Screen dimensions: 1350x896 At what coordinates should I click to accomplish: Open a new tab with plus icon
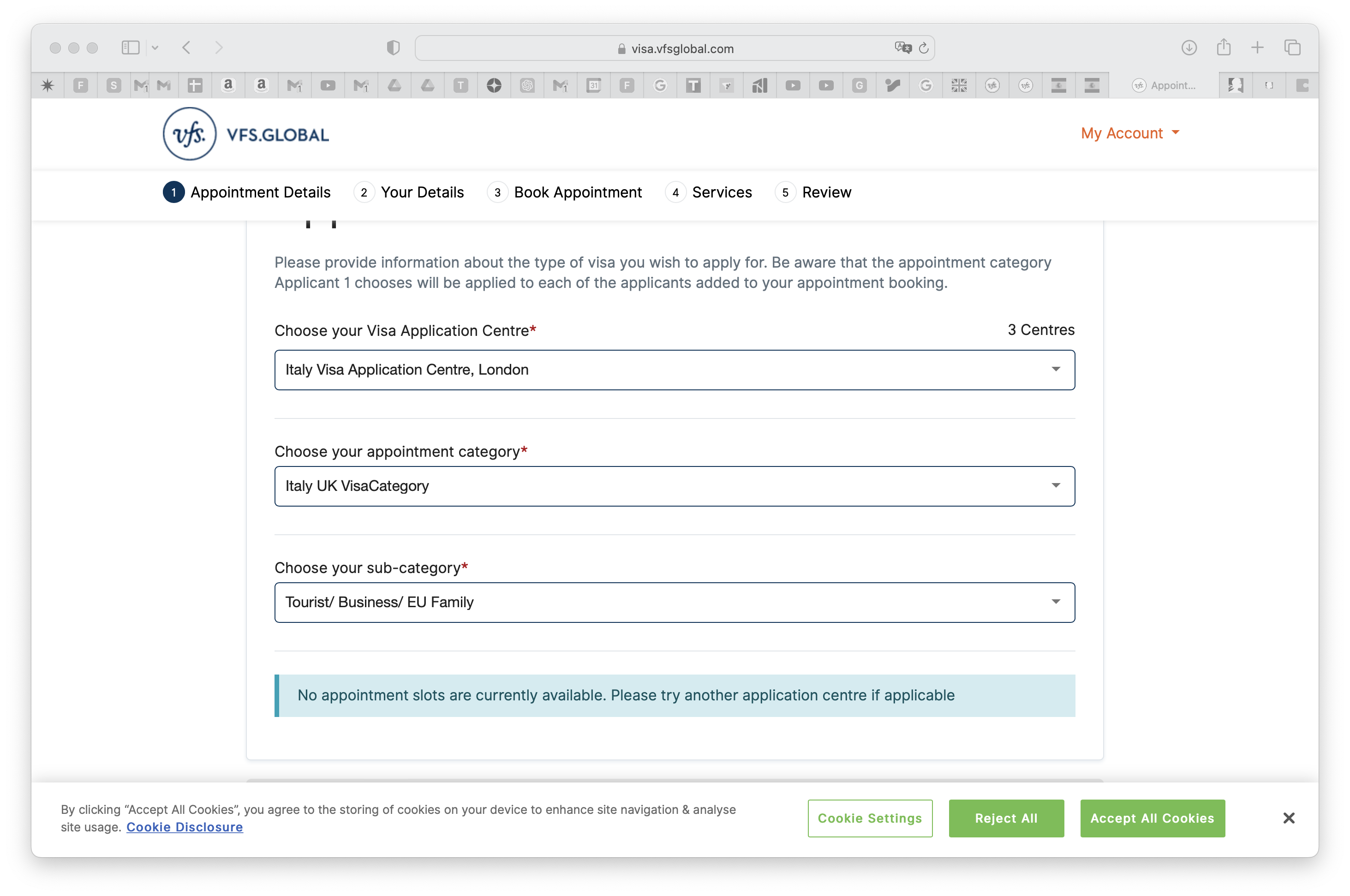pyautogui.click(x=1257, y=48)
